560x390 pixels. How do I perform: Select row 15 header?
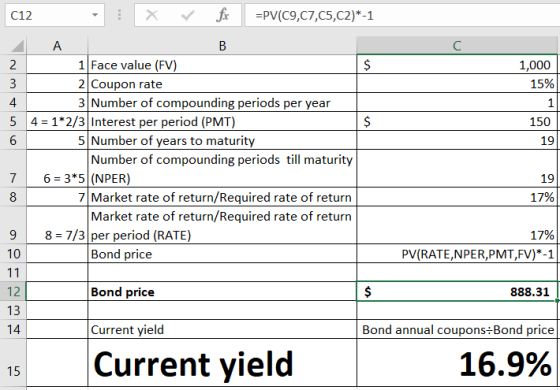pyautogui.click(x=13, y=362)
